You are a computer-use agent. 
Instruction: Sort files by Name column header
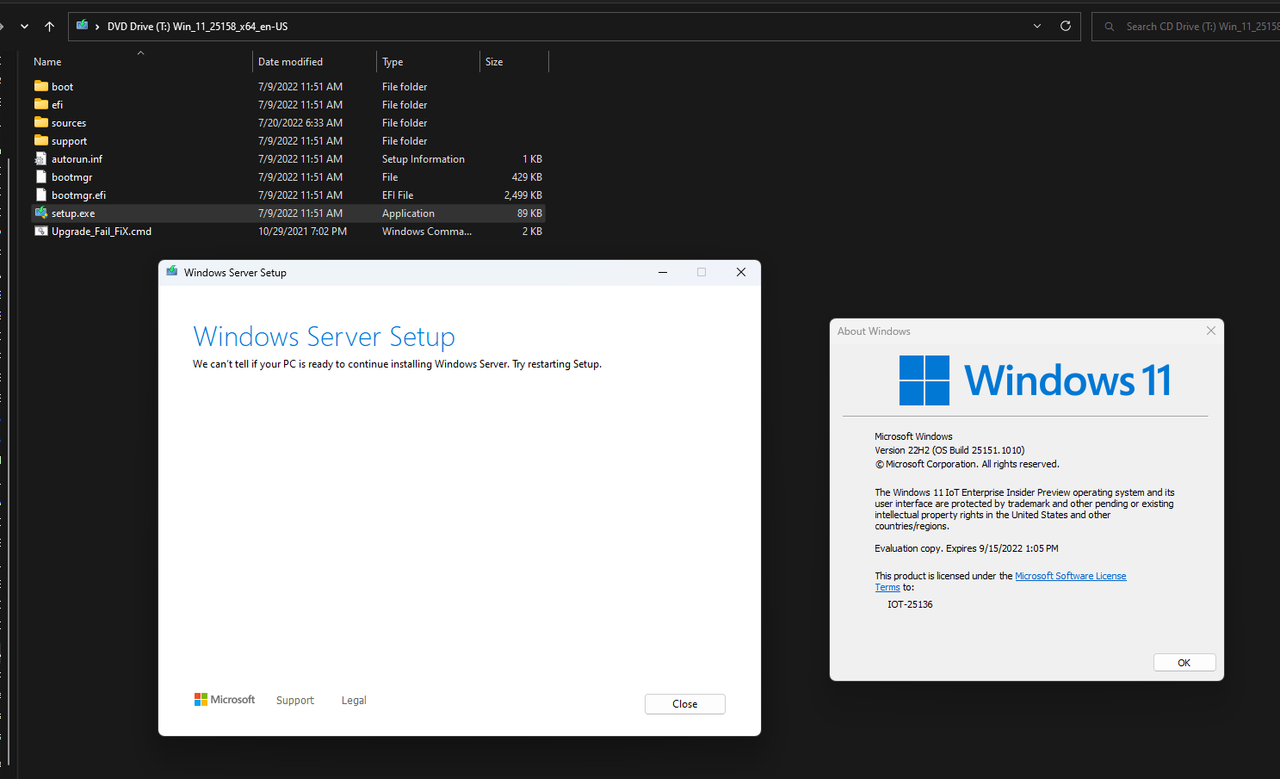(48, 62)
